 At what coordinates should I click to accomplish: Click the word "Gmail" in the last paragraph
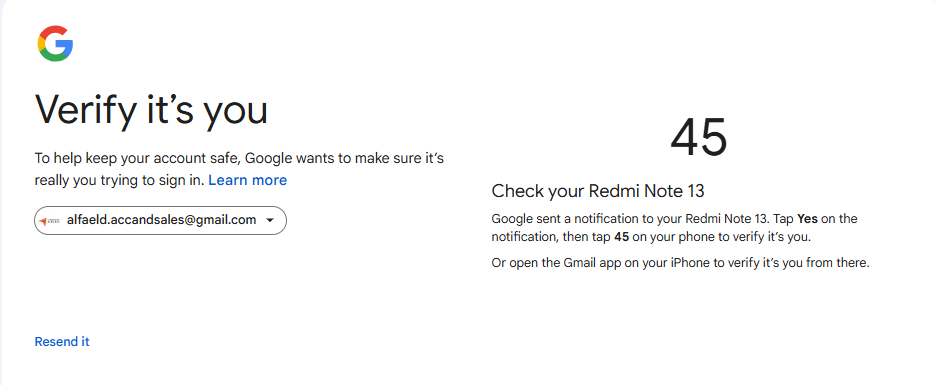tap(580, 263)
